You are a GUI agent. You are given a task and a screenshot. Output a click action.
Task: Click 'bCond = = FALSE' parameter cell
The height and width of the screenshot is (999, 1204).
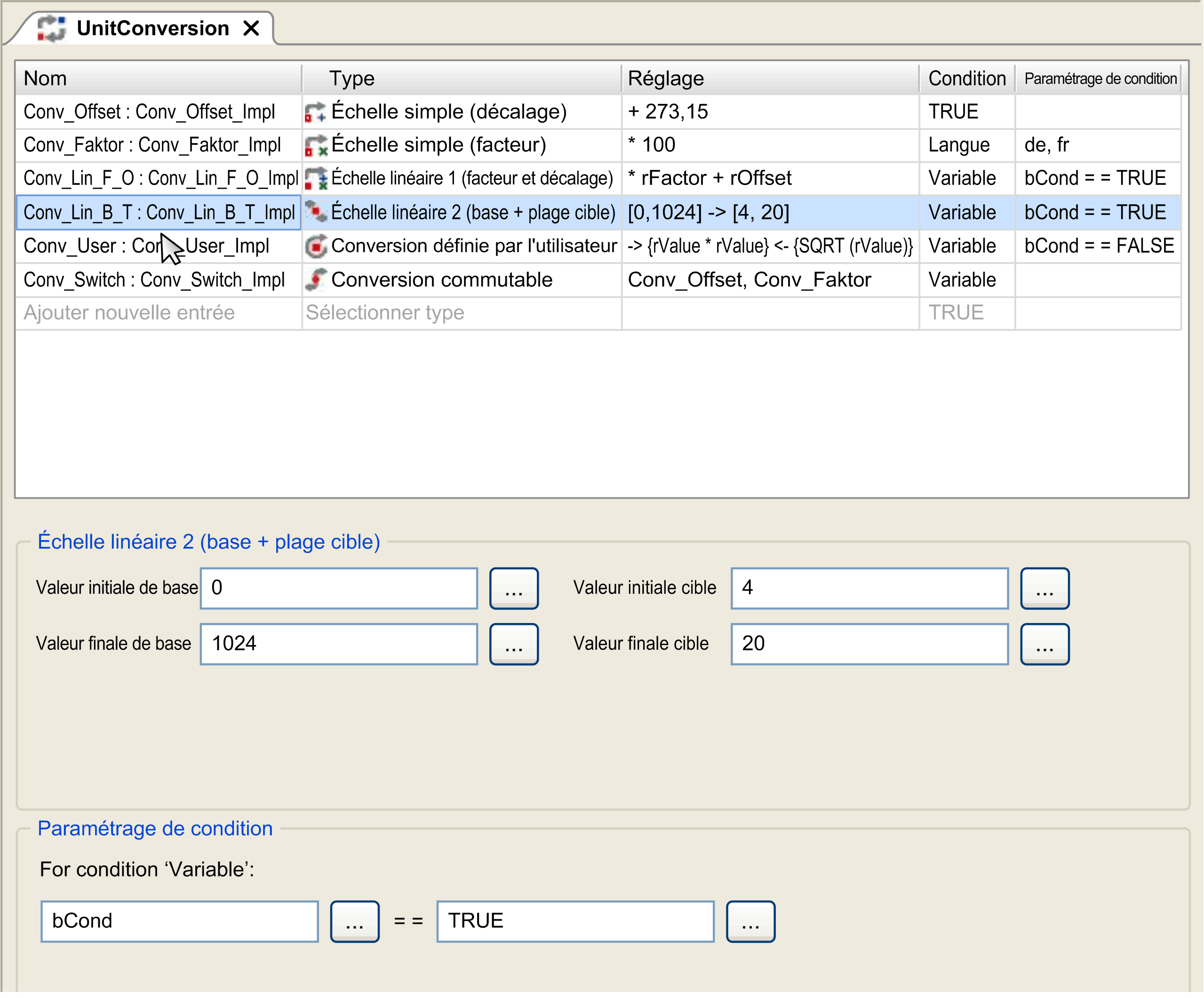pyautogui.click(x=1099, y=246)
